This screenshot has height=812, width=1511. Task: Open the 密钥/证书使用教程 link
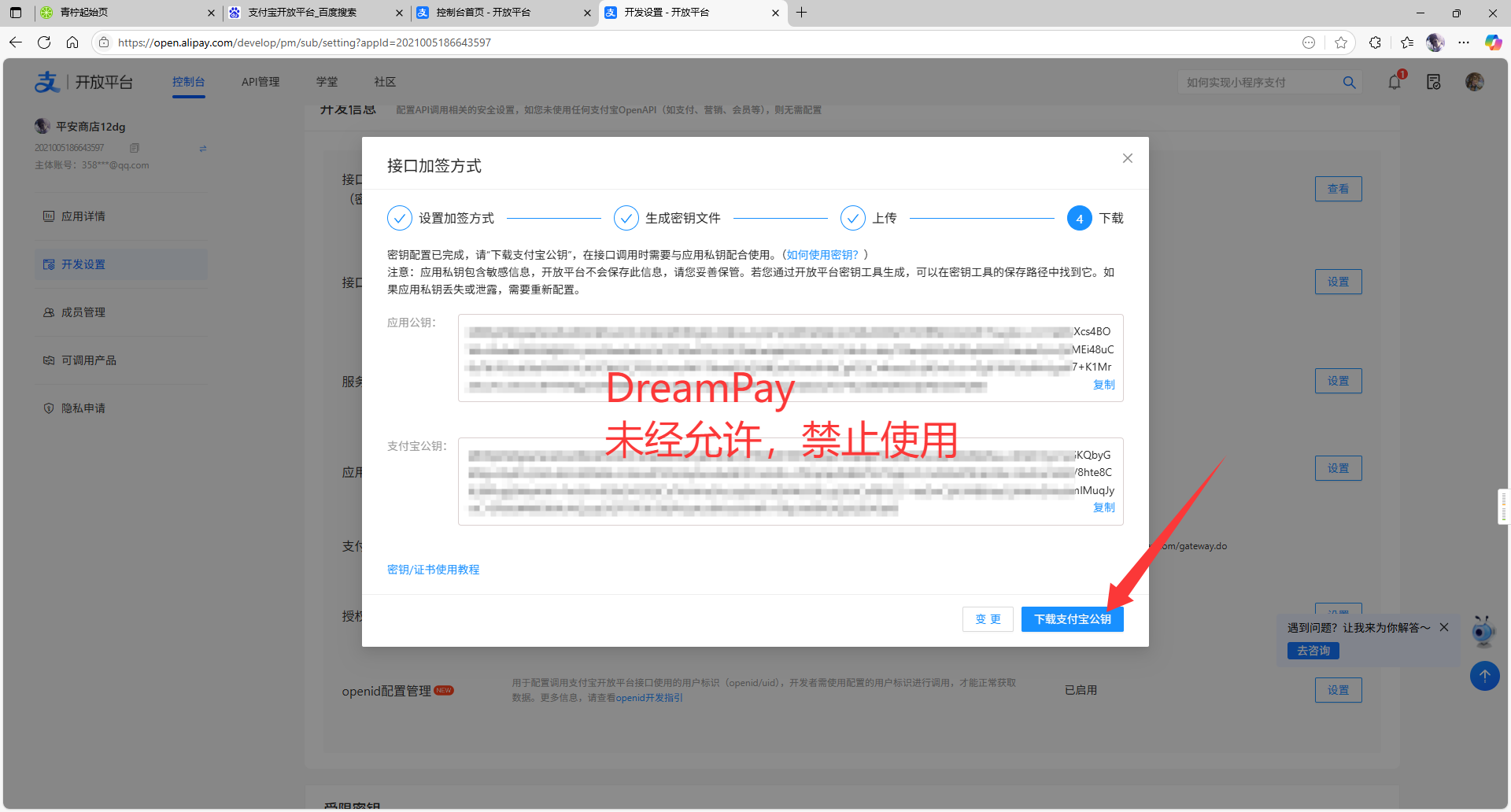click(433, 570)
